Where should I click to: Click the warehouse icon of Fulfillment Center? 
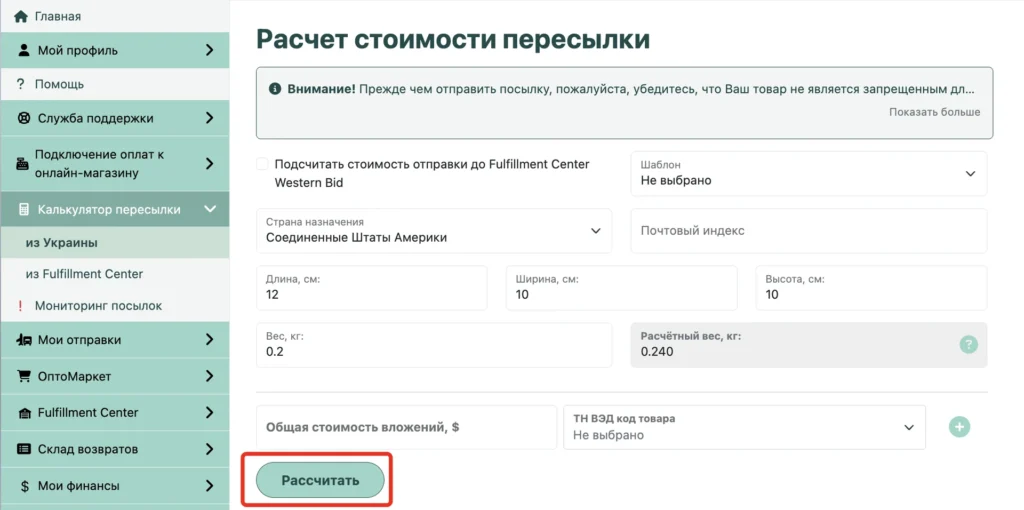coord(24,413)
